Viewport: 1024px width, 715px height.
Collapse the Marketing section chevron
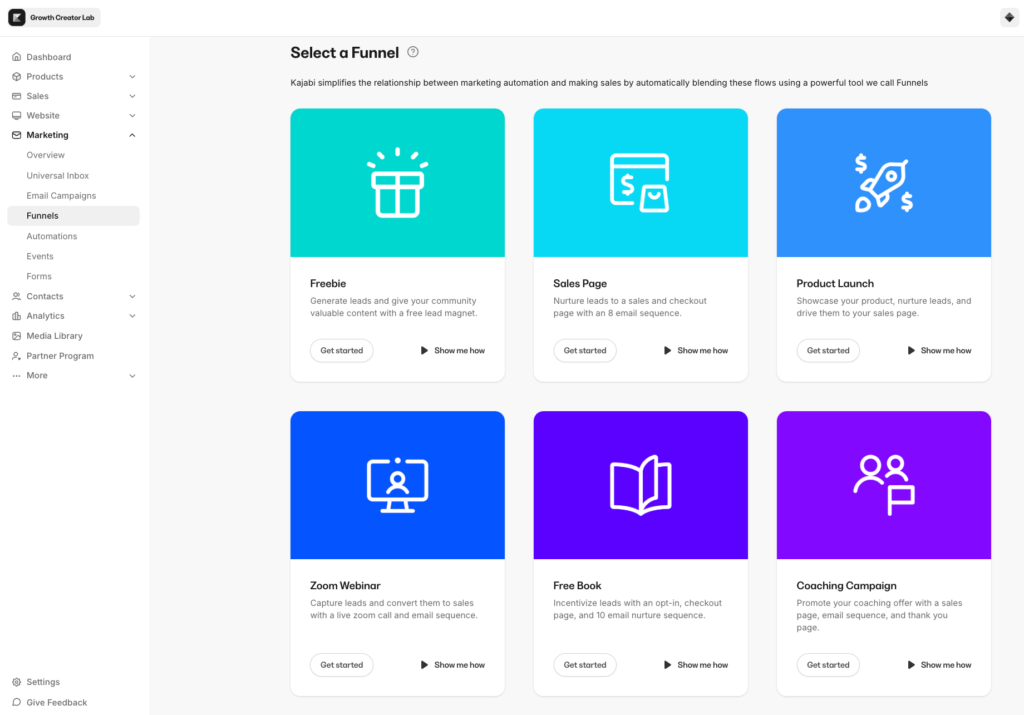tap(132, 135)
